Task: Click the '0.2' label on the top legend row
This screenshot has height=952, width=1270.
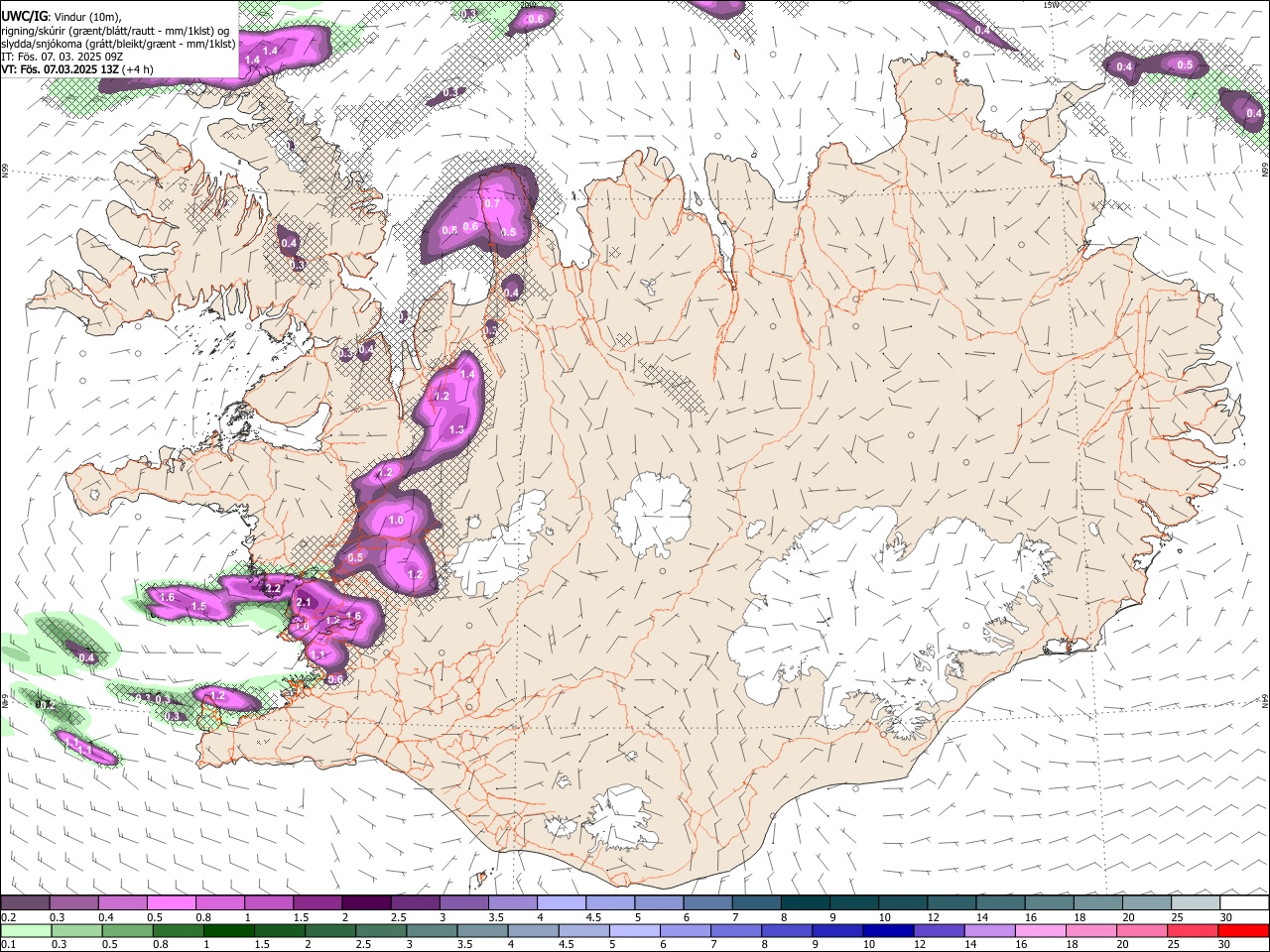Action: [8, 917]
